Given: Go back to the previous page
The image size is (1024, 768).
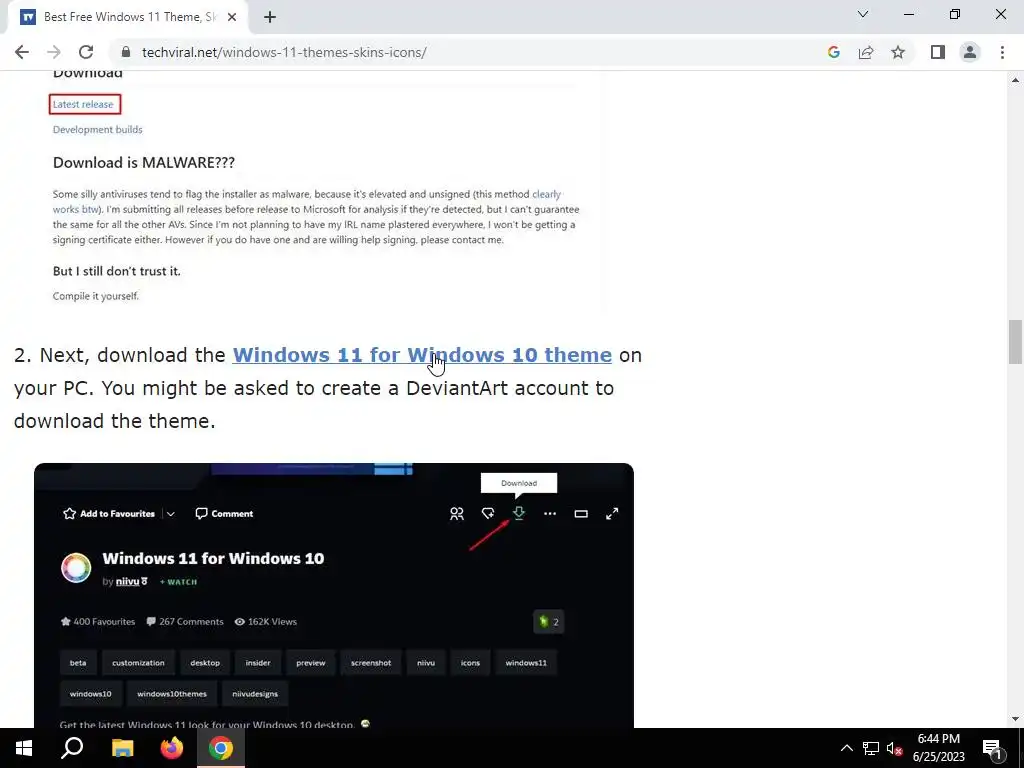Looking at the screenshot, I should pos(22,52).
